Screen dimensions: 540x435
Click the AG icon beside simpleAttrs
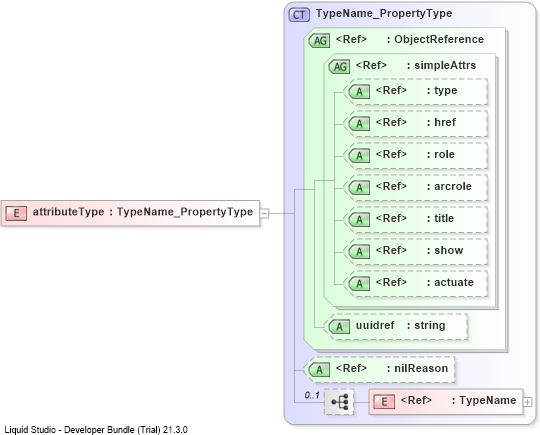coord(339,66)
